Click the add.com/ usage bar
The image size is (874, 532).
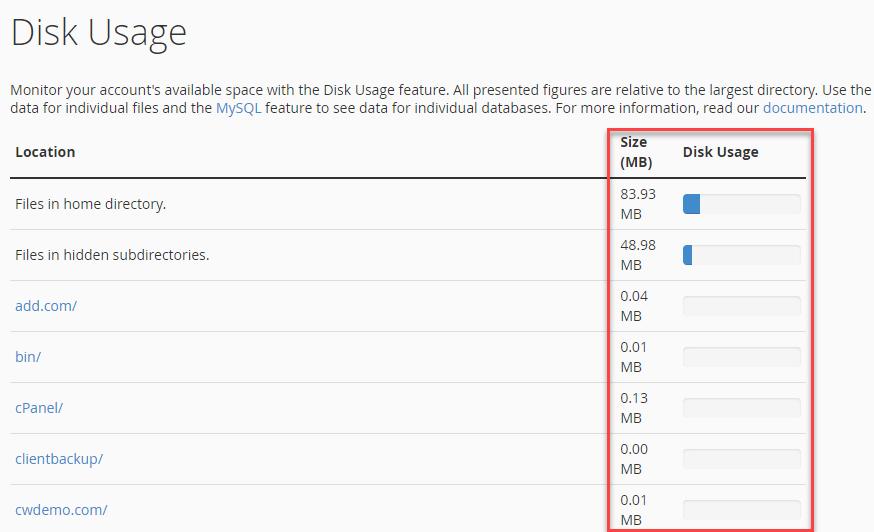click(x=741, y=306)
